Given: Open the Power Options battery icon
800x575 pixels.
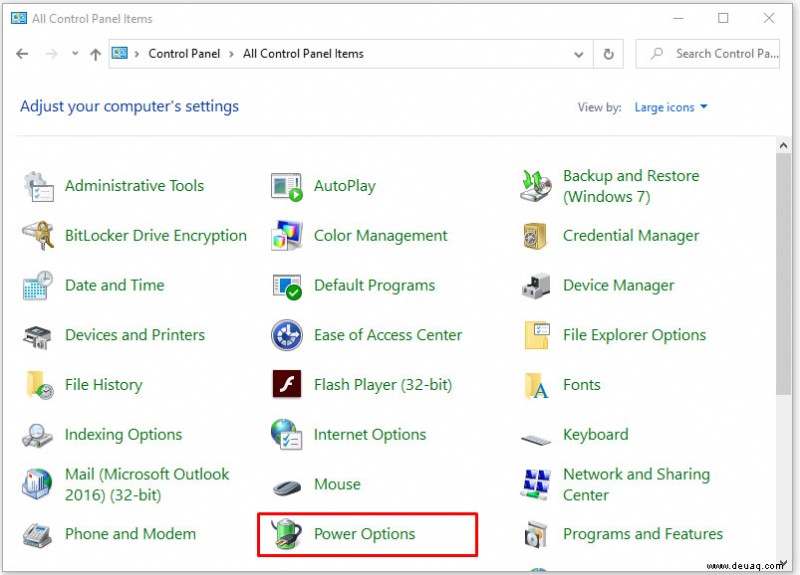Looking at the screenshot, I should [x=287, y=534].
